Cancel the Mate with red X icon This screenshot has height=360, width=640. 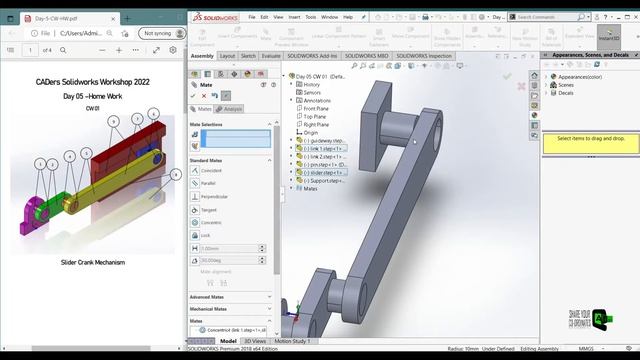tap(204, 96)
